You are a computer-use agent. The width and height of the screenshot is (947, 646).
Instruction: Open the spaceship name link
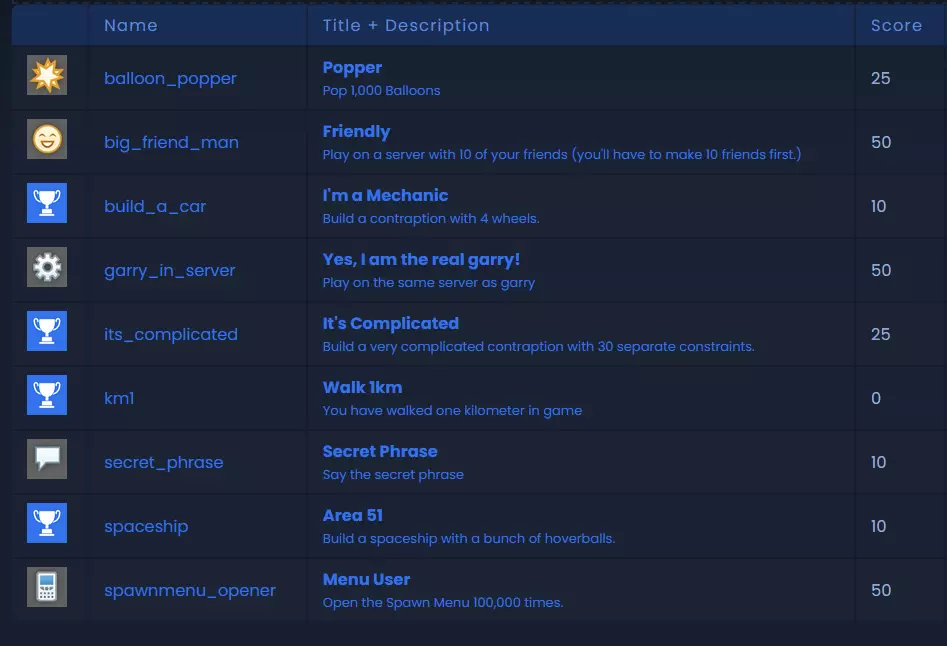click(146, 527)
